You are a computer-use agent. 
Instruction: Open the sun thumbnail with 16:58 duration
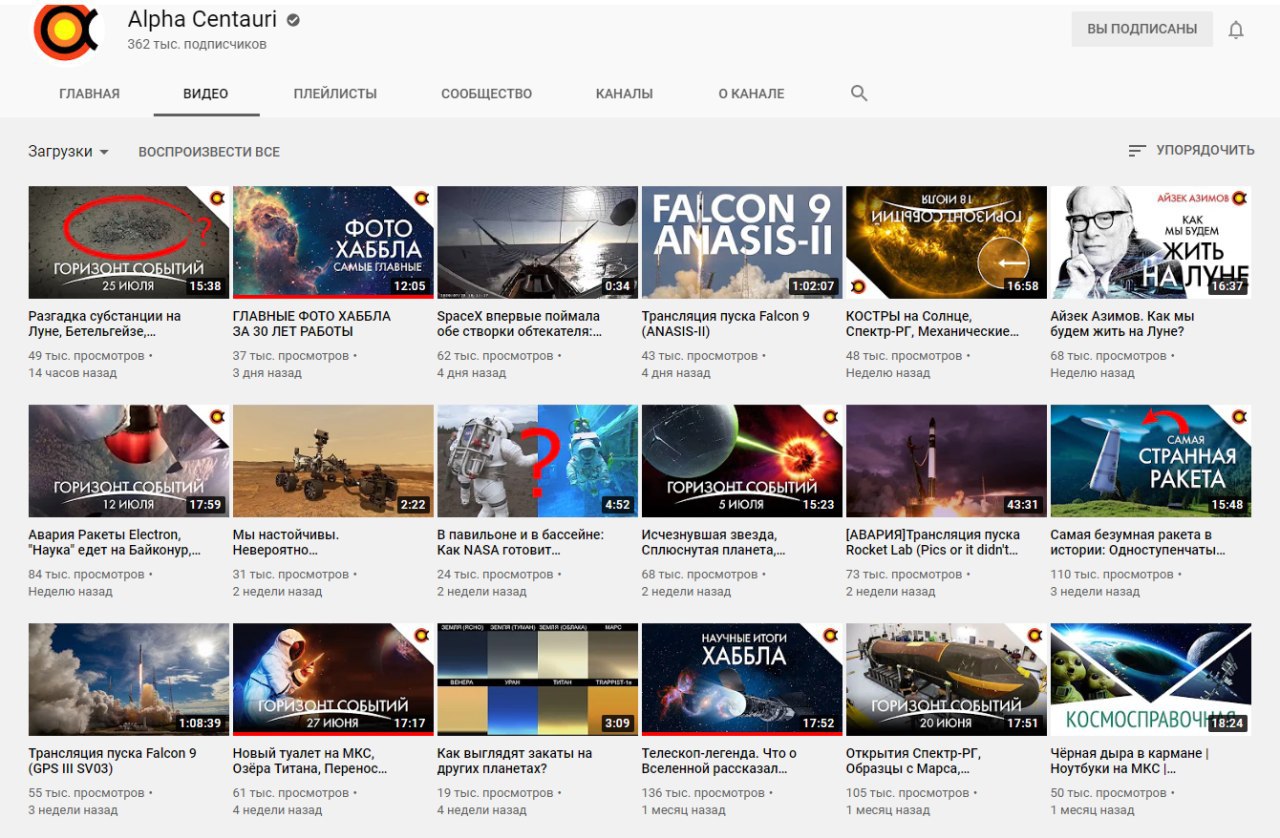[x=946, y=242]
